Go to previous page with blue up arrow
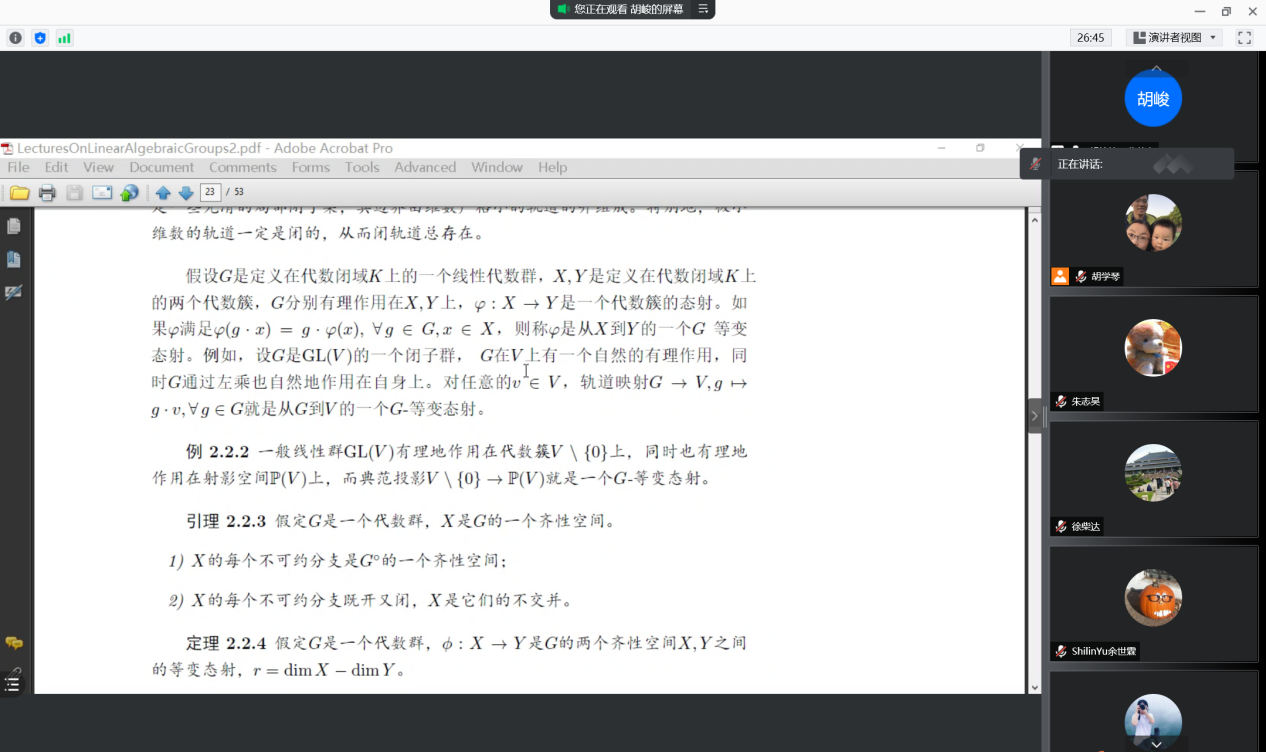The height and width of the screenshot is (752, 1266). point(163,193)
